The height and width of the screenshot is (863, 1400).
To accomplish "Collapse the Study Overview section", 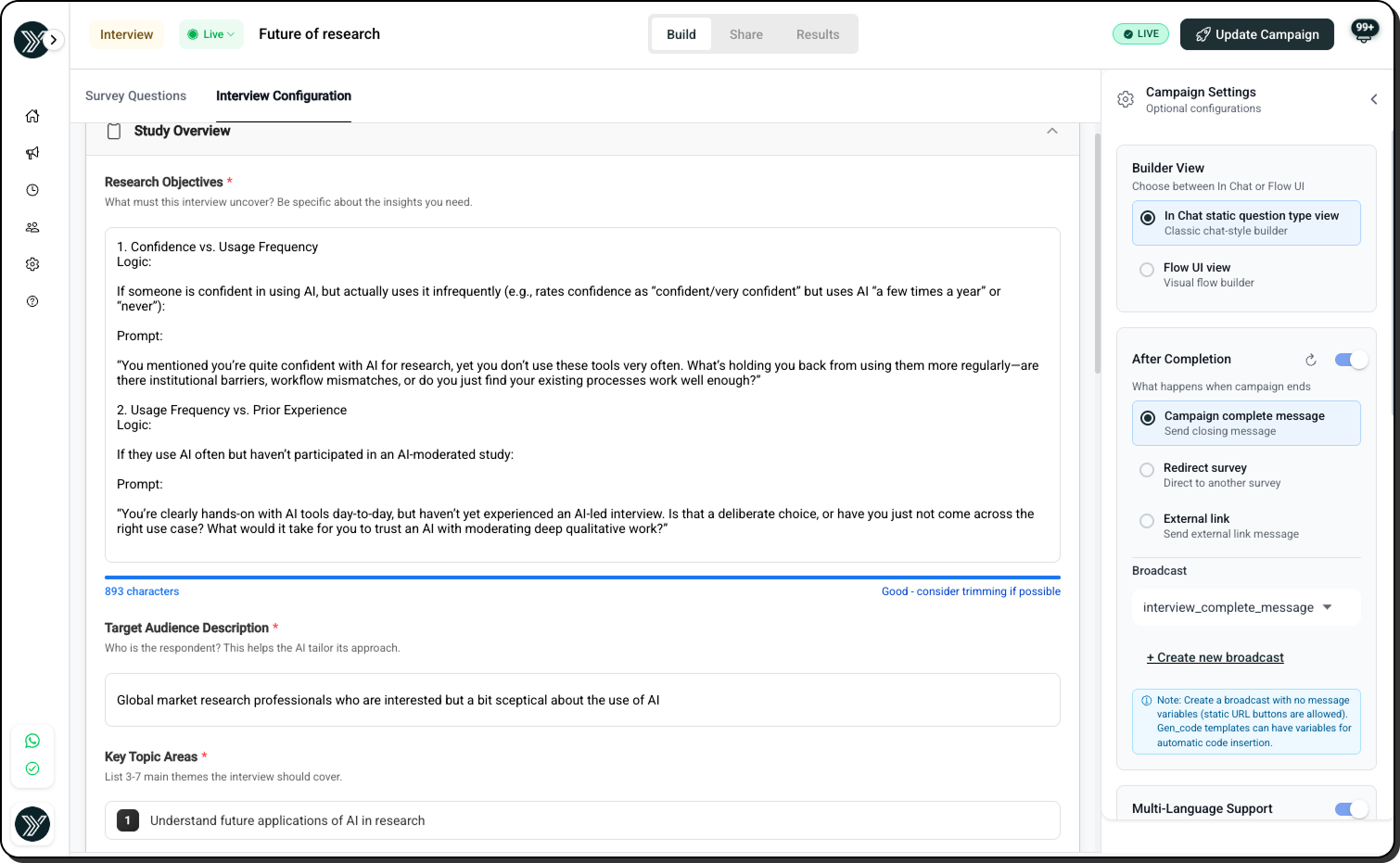I will pyautogui.click(x=1051, y=131).
